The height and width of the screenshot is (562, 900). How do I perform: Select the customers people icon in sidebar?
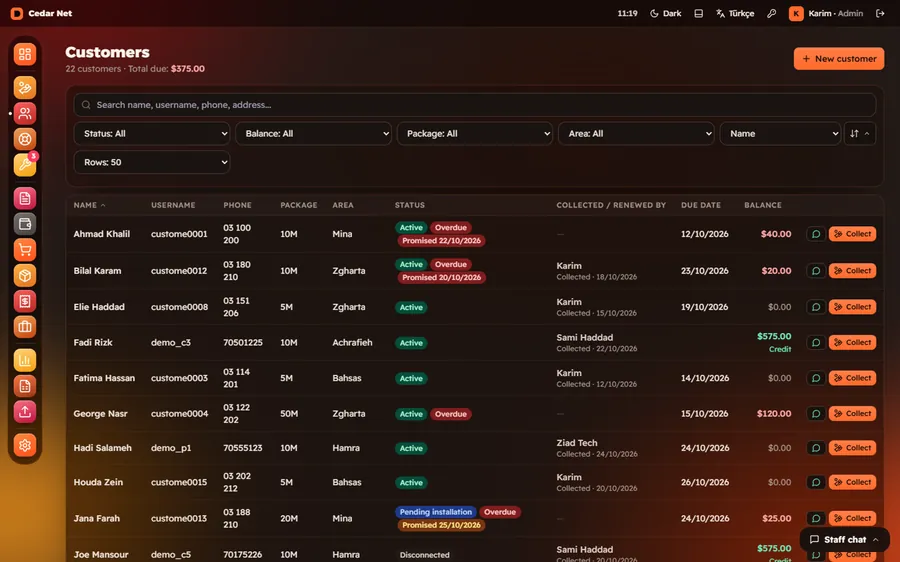pyautogui.click(x=25, y=113)
